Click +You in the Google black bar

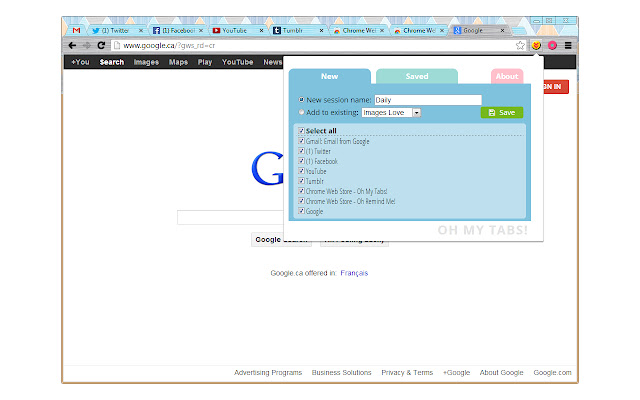[x=80, y=62]
